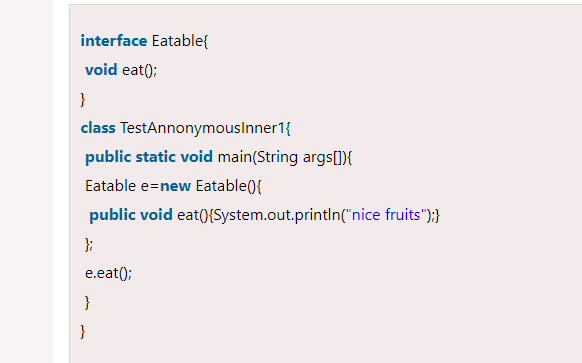Click the '};' ending anonymous class
The width and height of the screenshot is (582, 363).
[x=89, y=244]
